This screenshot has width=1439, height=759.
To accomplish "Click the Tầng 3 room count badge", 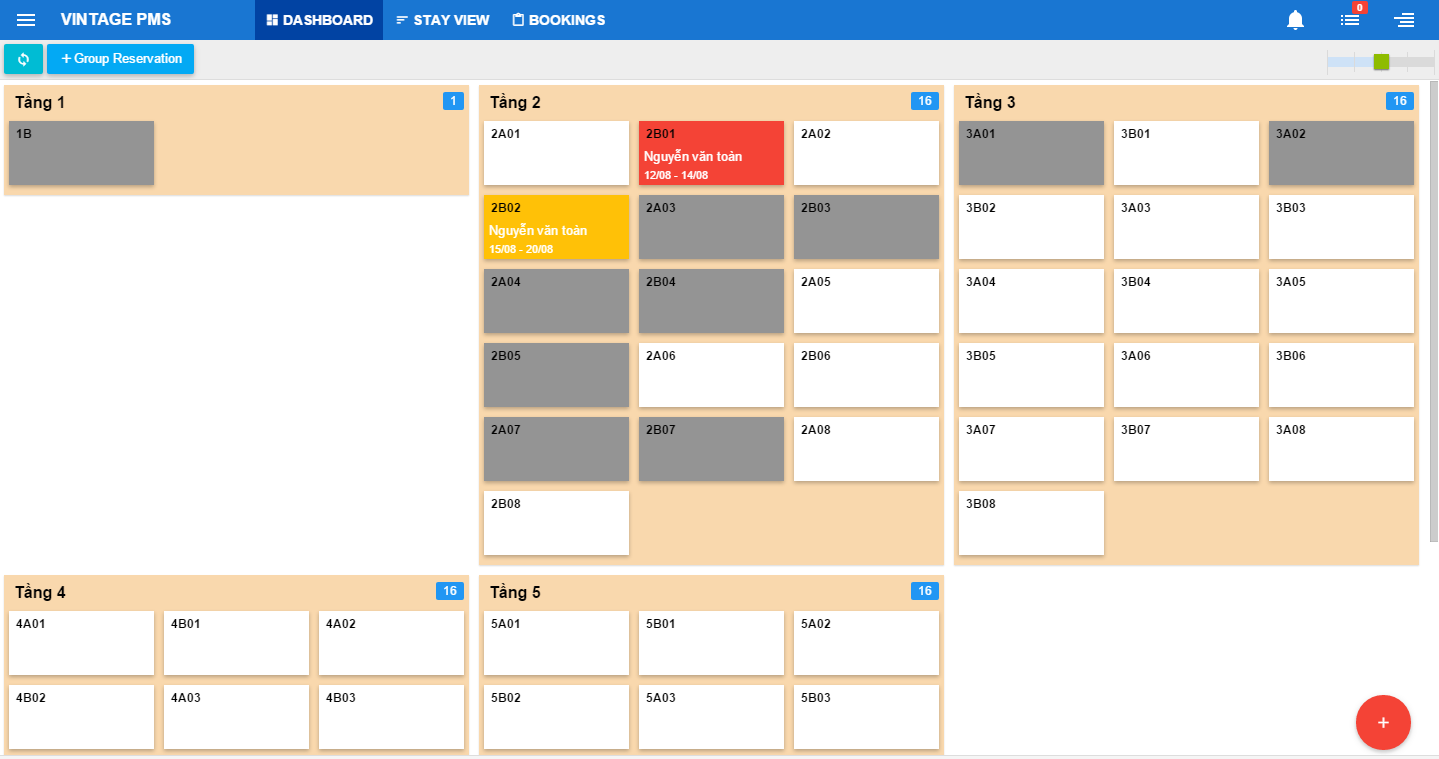I will 1399,101.
